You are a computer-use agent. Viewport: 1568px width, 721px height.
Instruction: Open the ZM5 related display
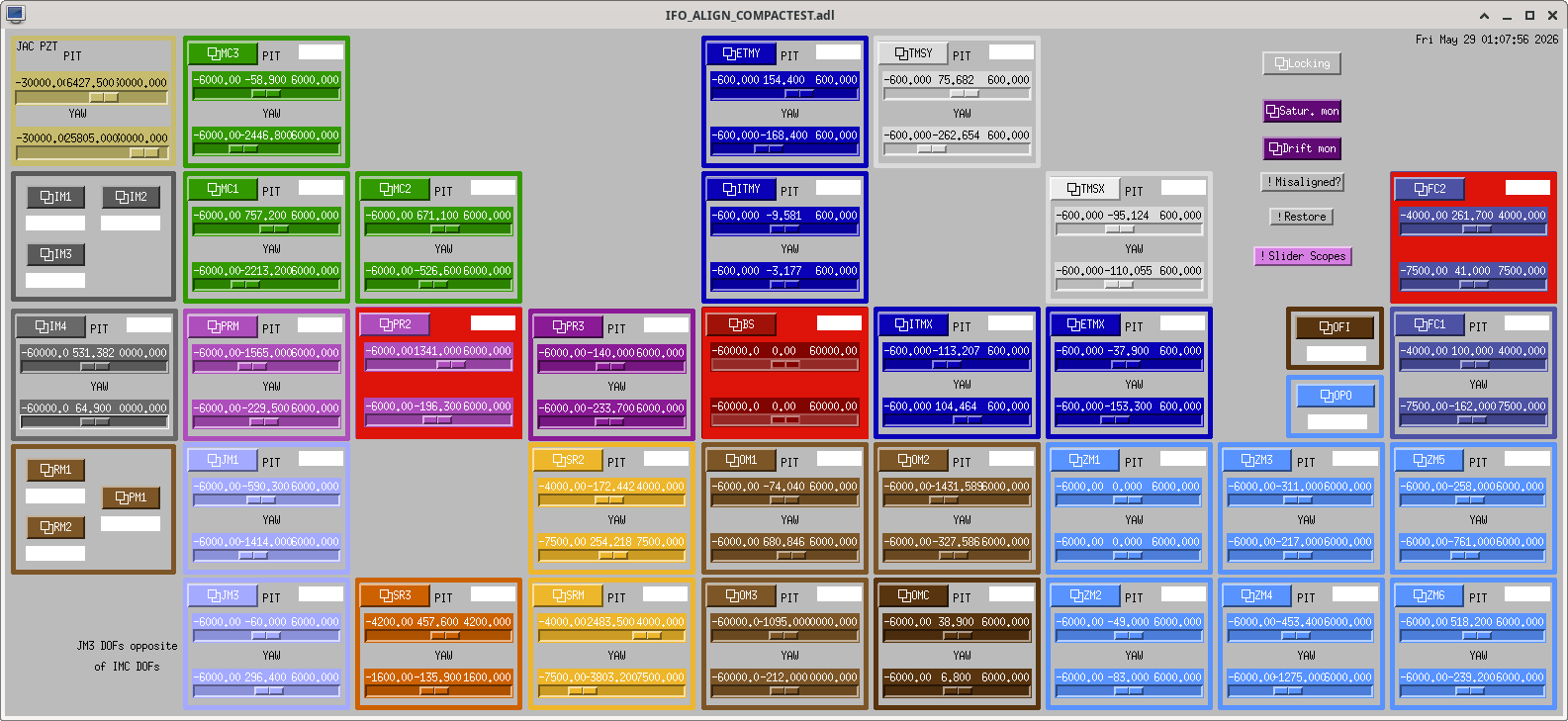click(1430, 460)
